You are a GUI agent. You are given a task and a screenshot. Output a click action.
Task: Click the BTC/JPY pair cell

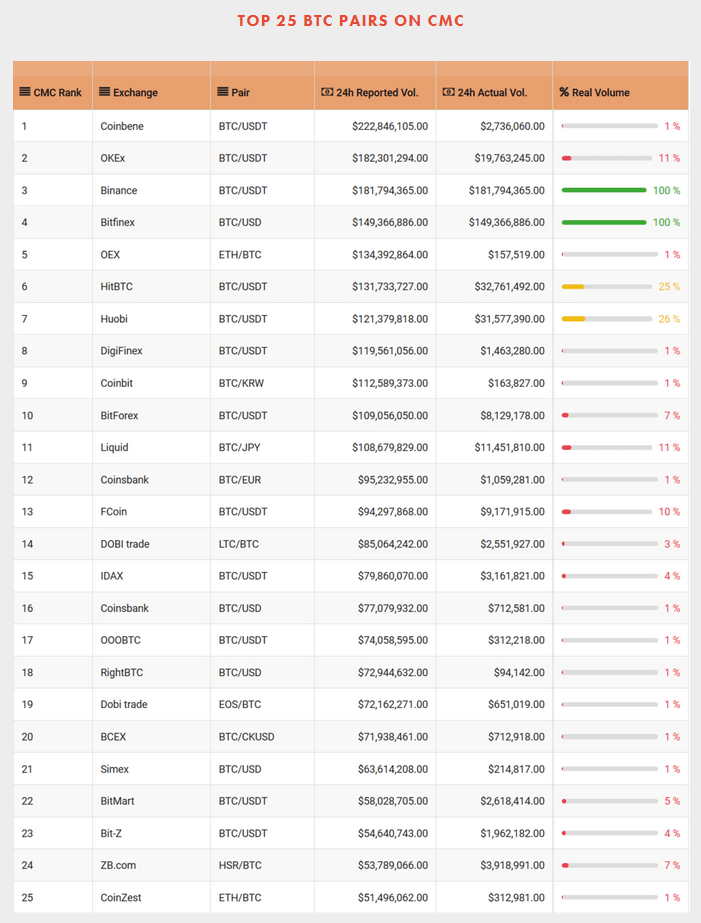pos(262,447)
